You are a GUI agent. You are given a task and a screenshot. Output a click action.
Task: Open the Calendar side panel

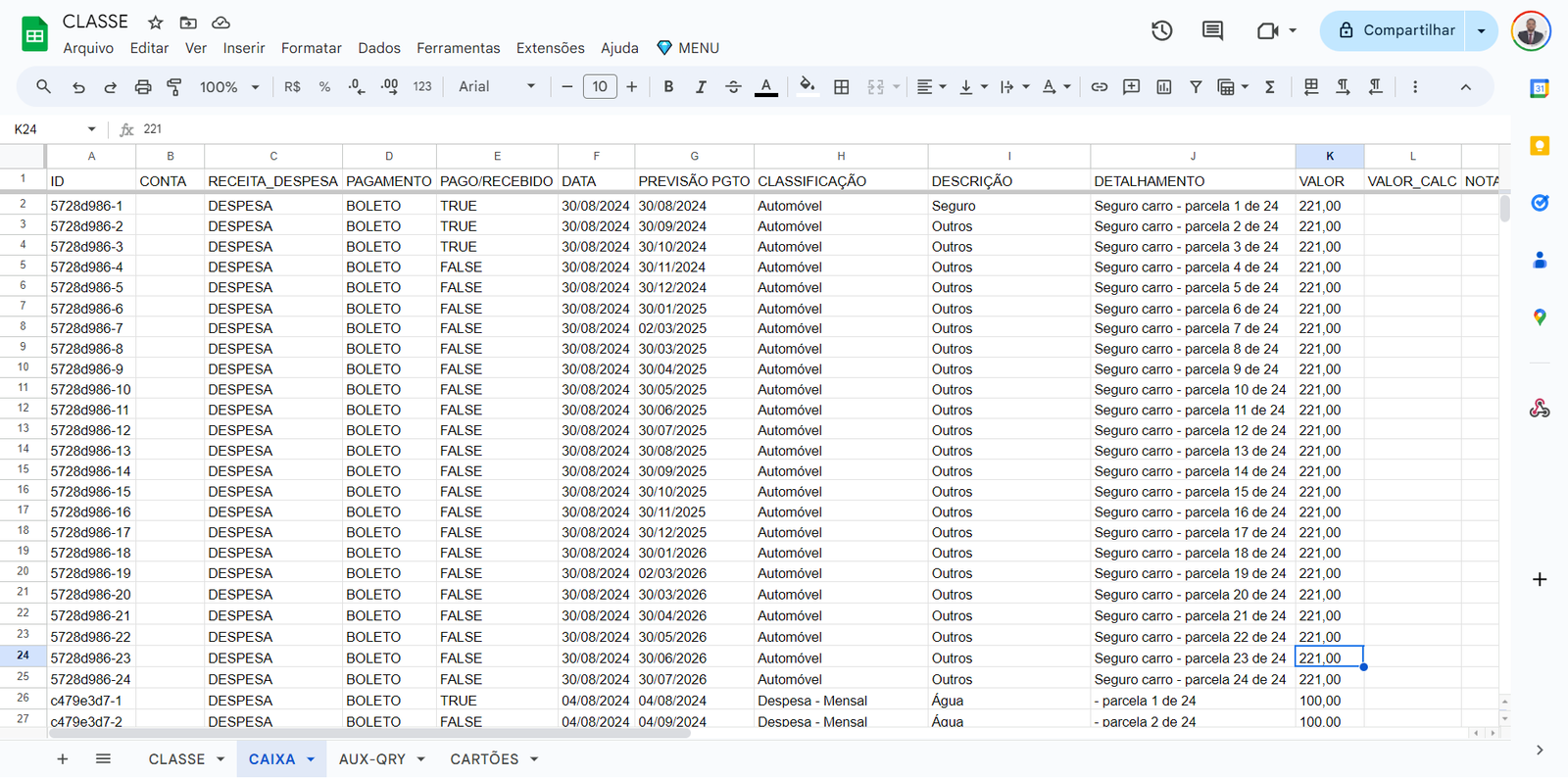point(1540,88)
